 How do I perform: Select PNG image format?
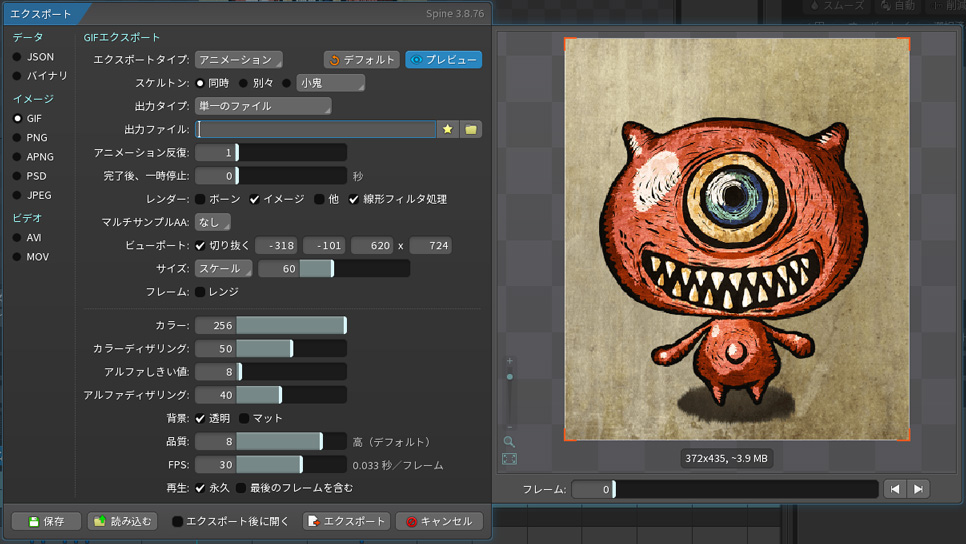tap(30, 137)
